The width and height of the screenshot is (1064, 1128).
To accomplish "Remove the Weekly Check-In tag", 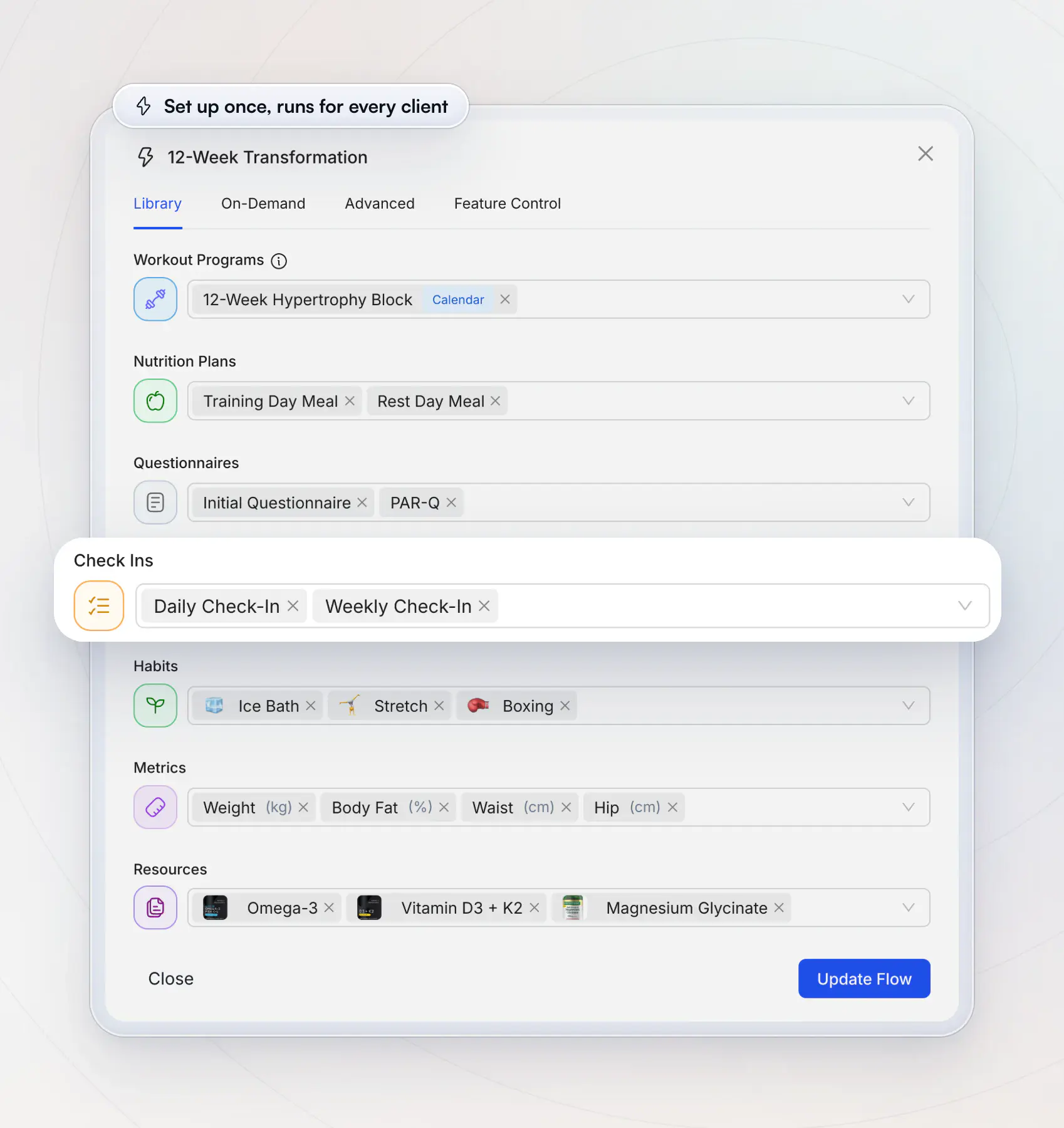I will (484, 606).
